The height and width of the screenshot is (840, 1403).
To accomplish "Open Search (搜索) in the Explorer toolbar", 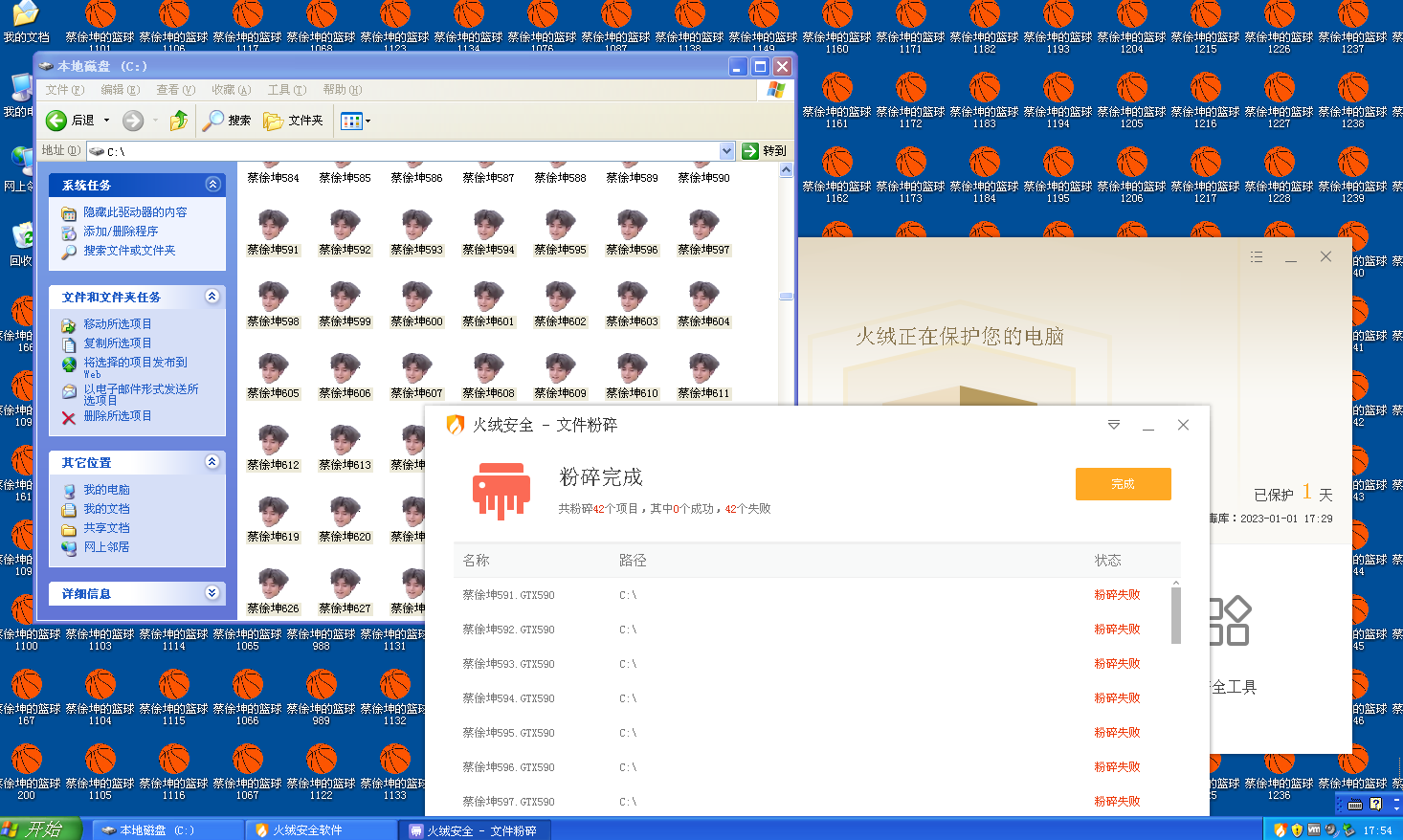I will [x=227, y=121].
